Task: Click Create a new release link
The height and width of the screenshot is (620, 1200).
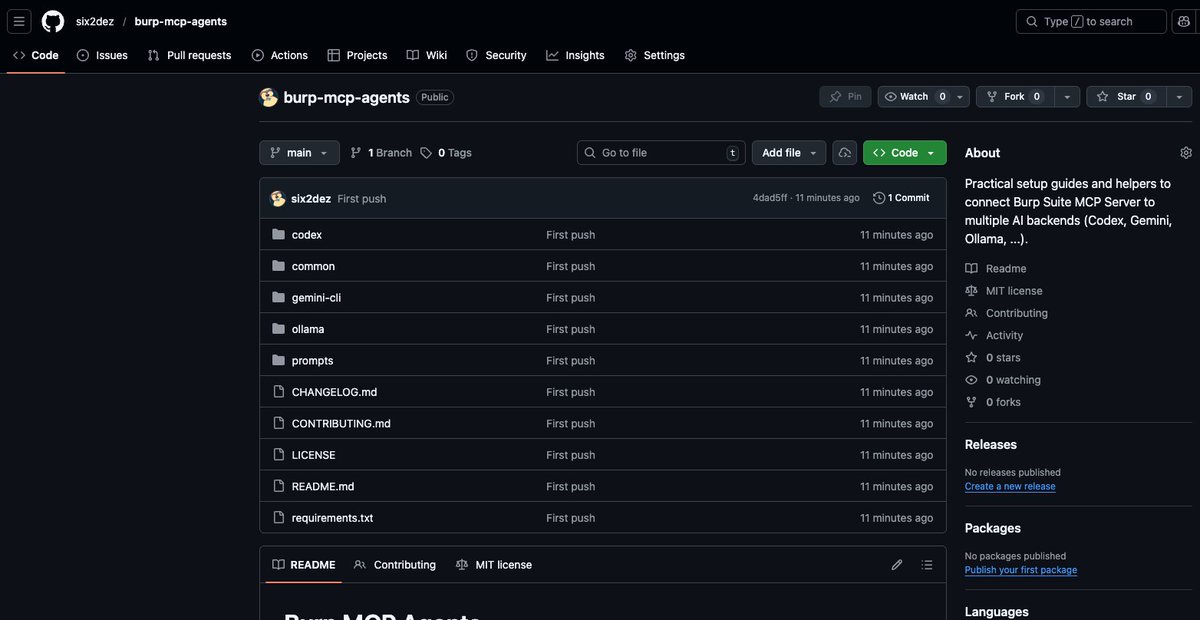Action: (1010, 486)
